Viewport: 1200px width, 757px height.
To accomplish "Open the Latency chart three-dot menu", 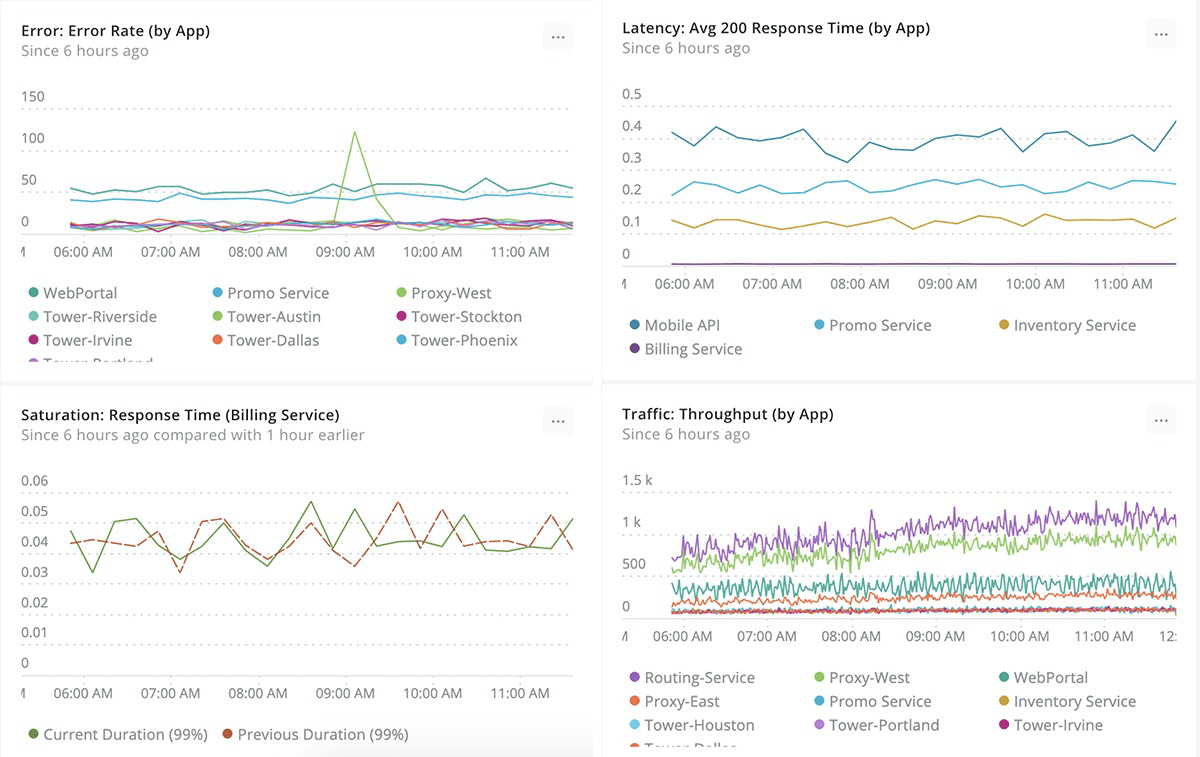I will pyautogui.click(x=1160, y=35).
